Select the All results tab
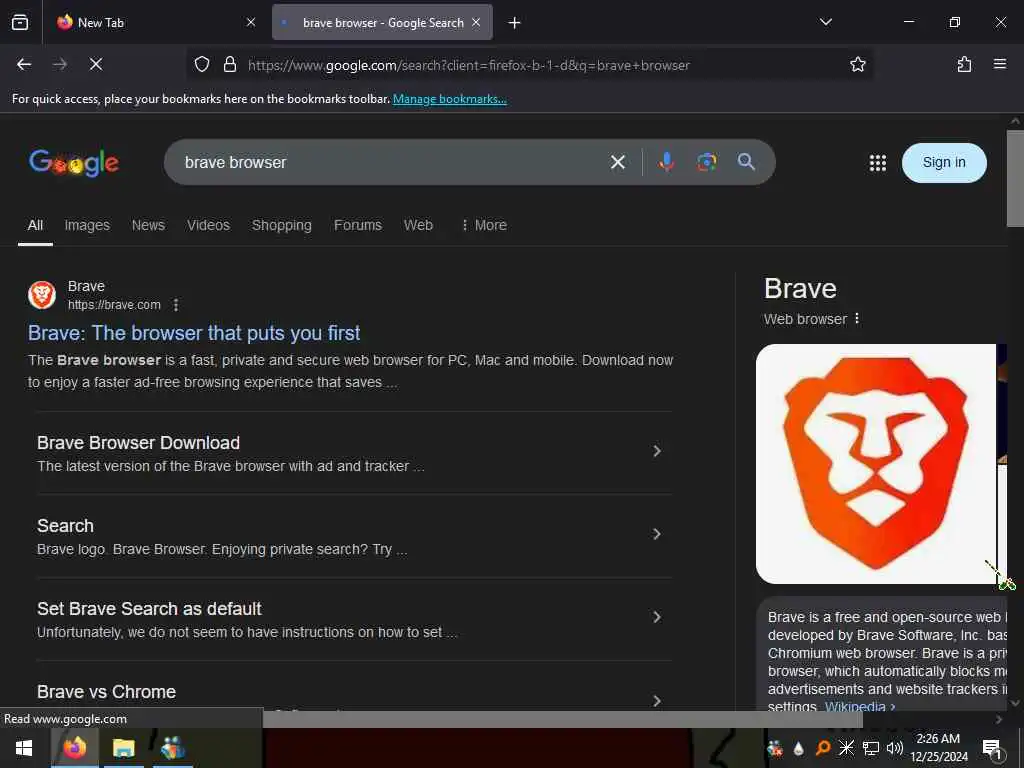The image size is (1024, 768). click(35, 225)
